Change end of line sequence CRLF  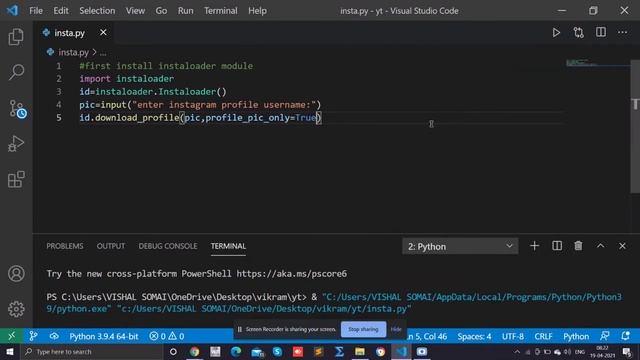[x=543, y=336]
